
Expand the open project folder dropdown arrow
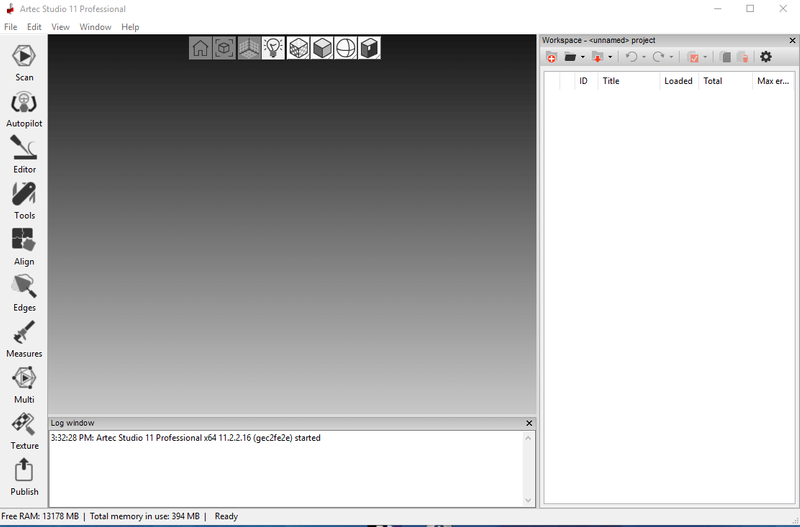point(583,58)
